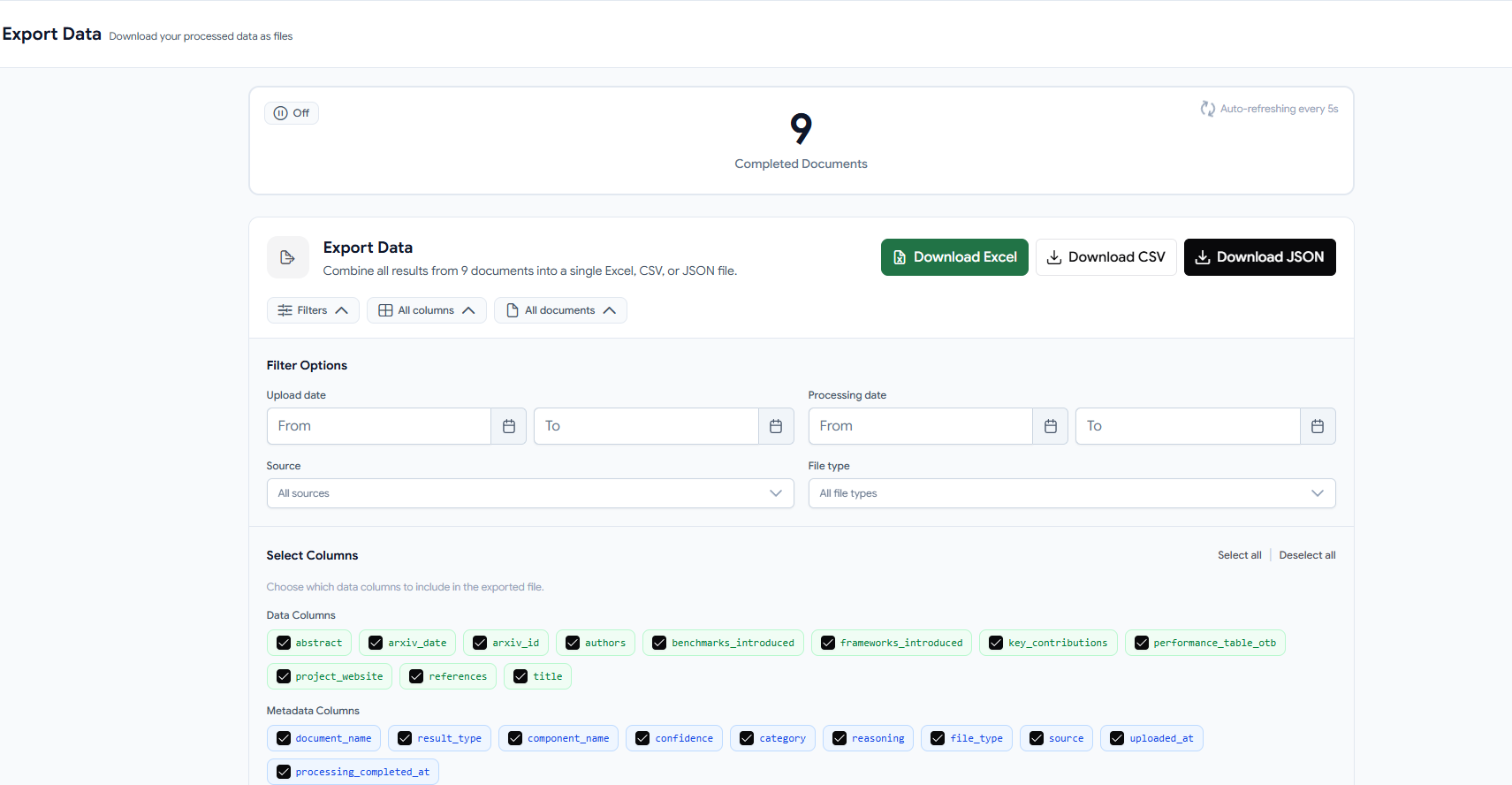The width and height of the screenshot is (1512, 785).
Task: Uncheck the result_type metadata column
Action: (405, 738)
